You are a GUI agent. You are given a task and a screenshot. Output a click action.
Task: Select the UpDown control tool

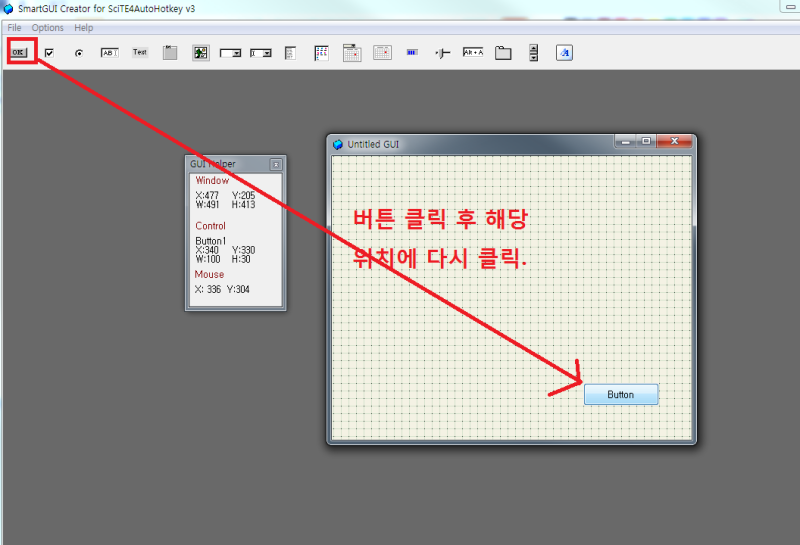click(x=534, y=53)
